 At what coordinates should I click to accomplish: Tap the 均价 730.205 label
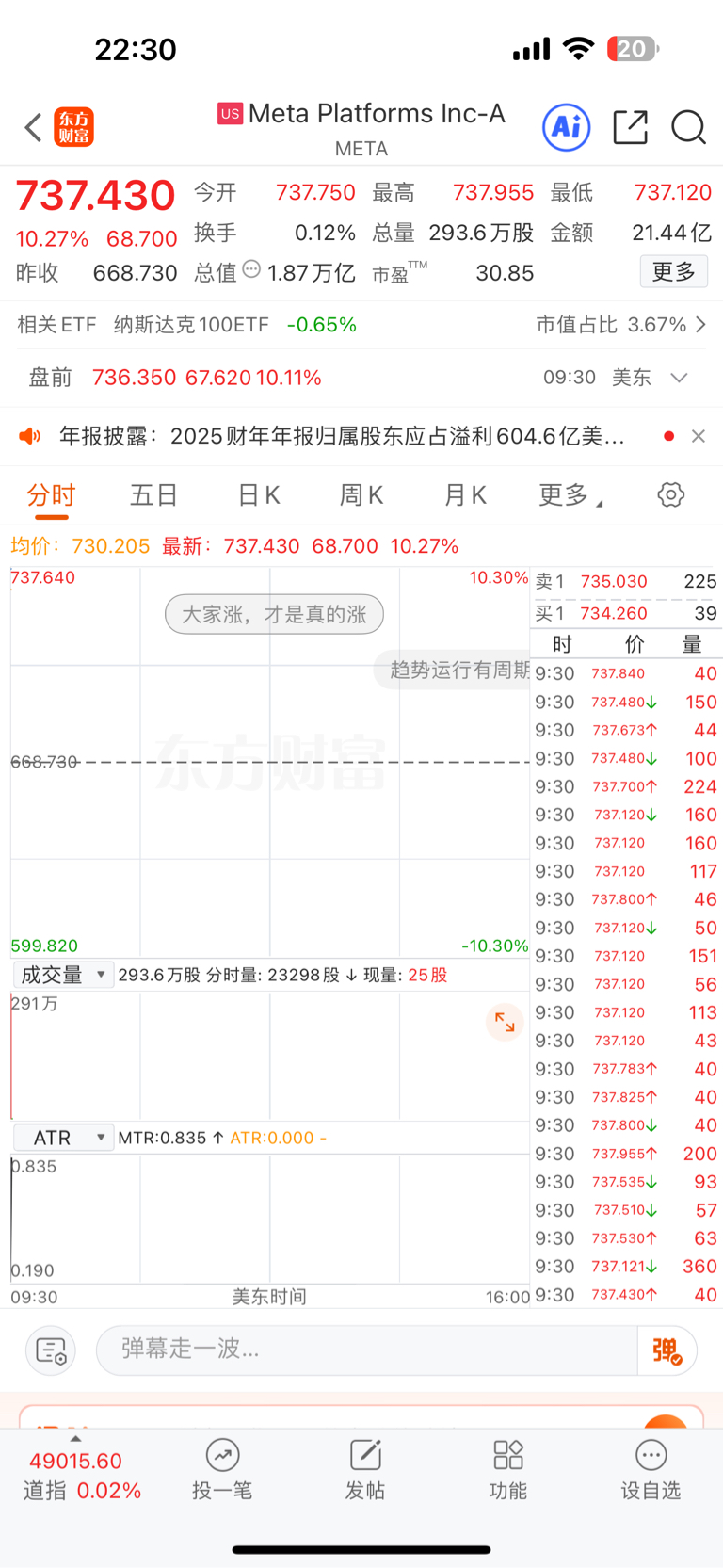(x=80, y=546)
